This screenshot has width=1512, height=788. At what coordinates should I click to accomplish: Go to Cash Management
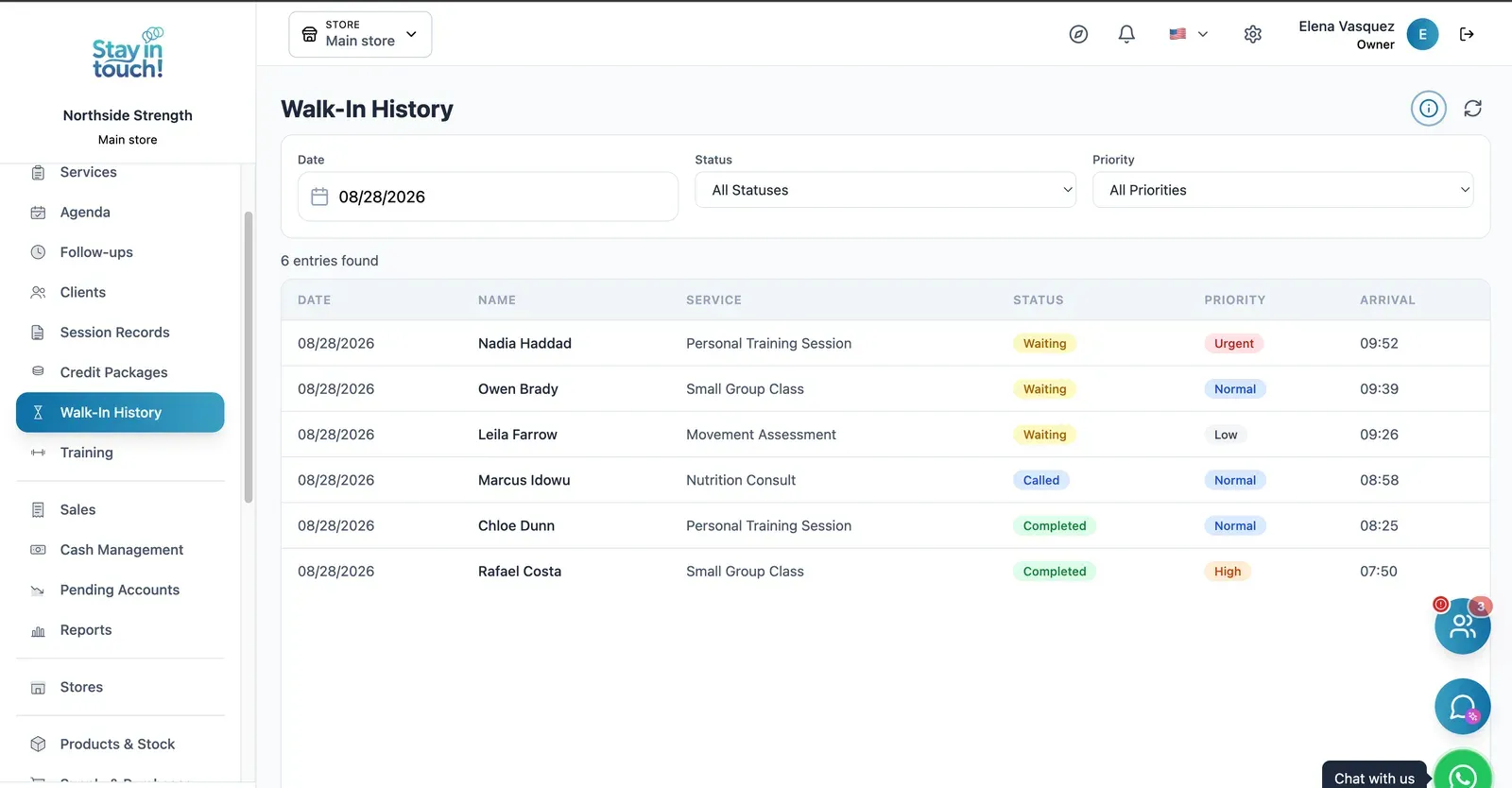click(120, 550)
